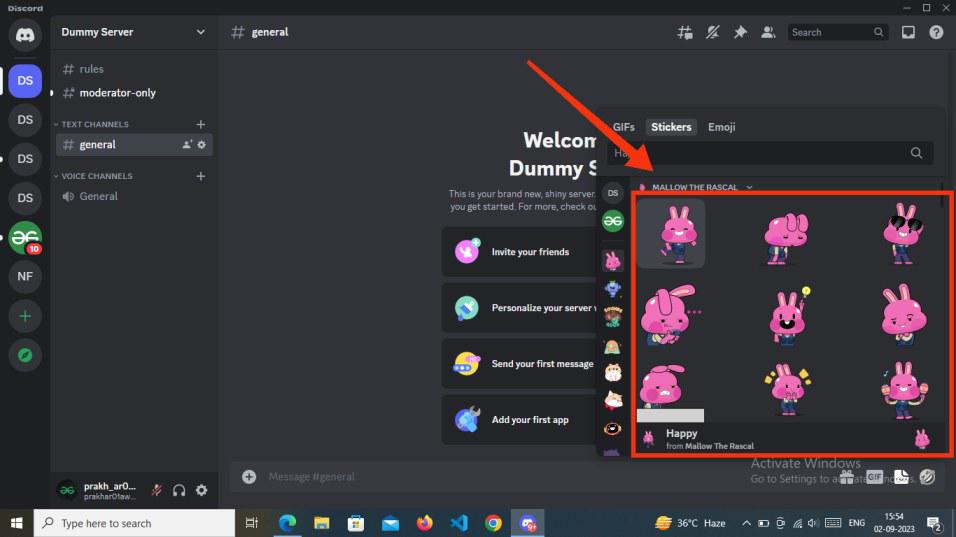Collapse the VOICE CHANNELS category
956x537 pixels.
click(94, 176)
